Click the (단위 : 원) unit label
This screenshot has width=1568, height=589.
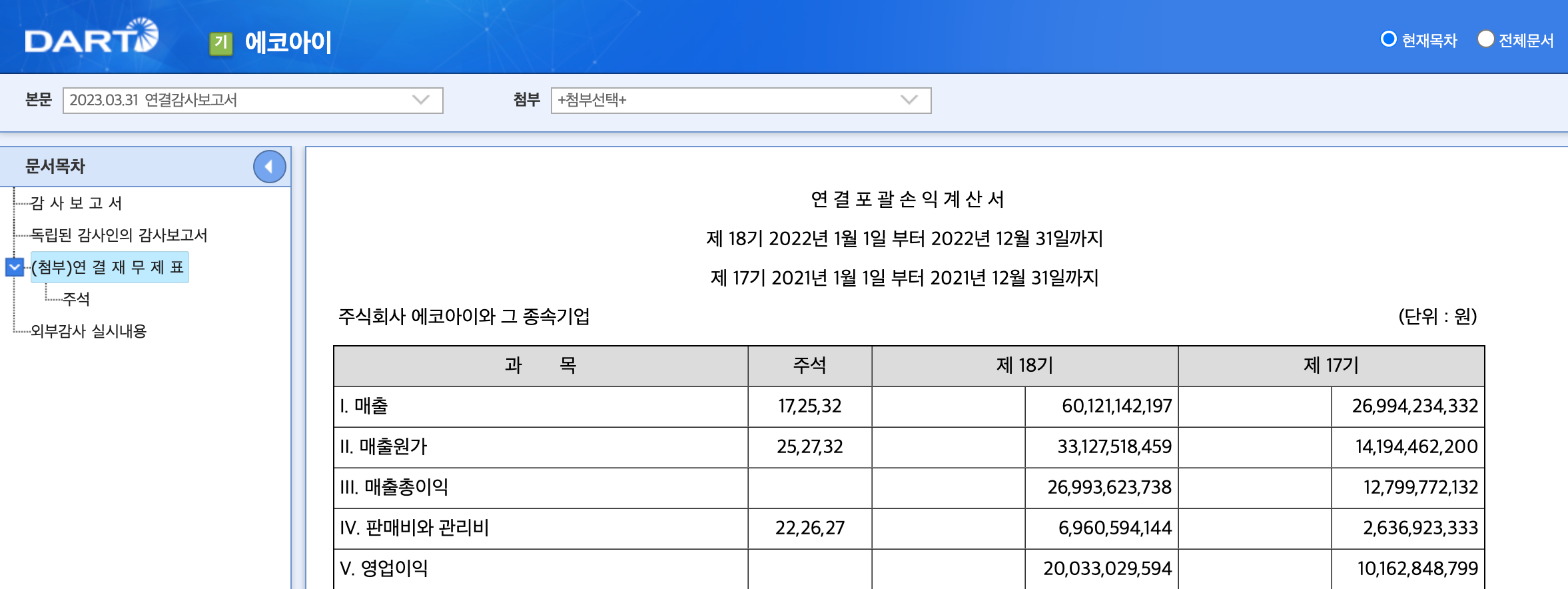click(x=1437, y=316)
